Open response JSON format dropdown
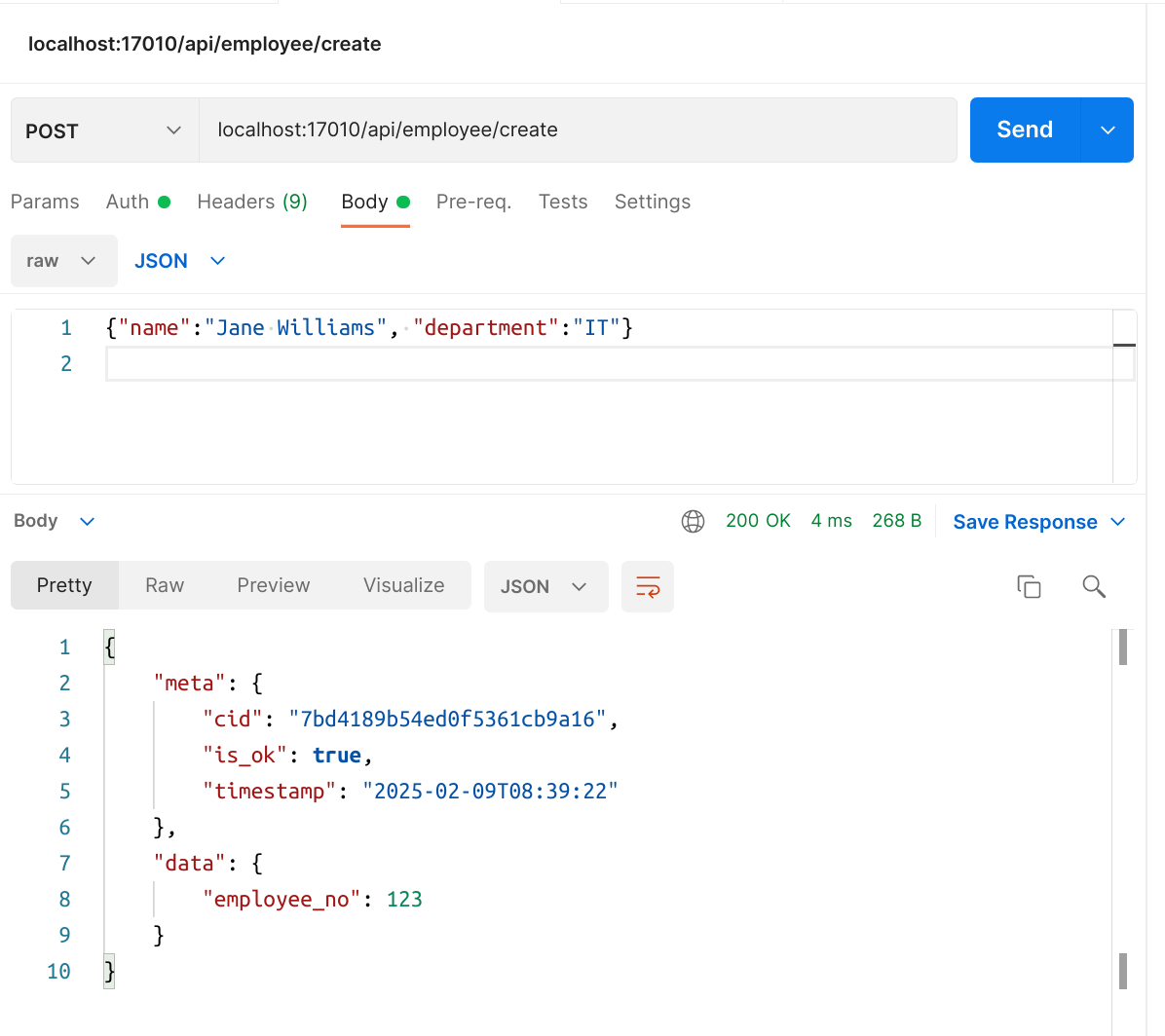 (545, 586)
